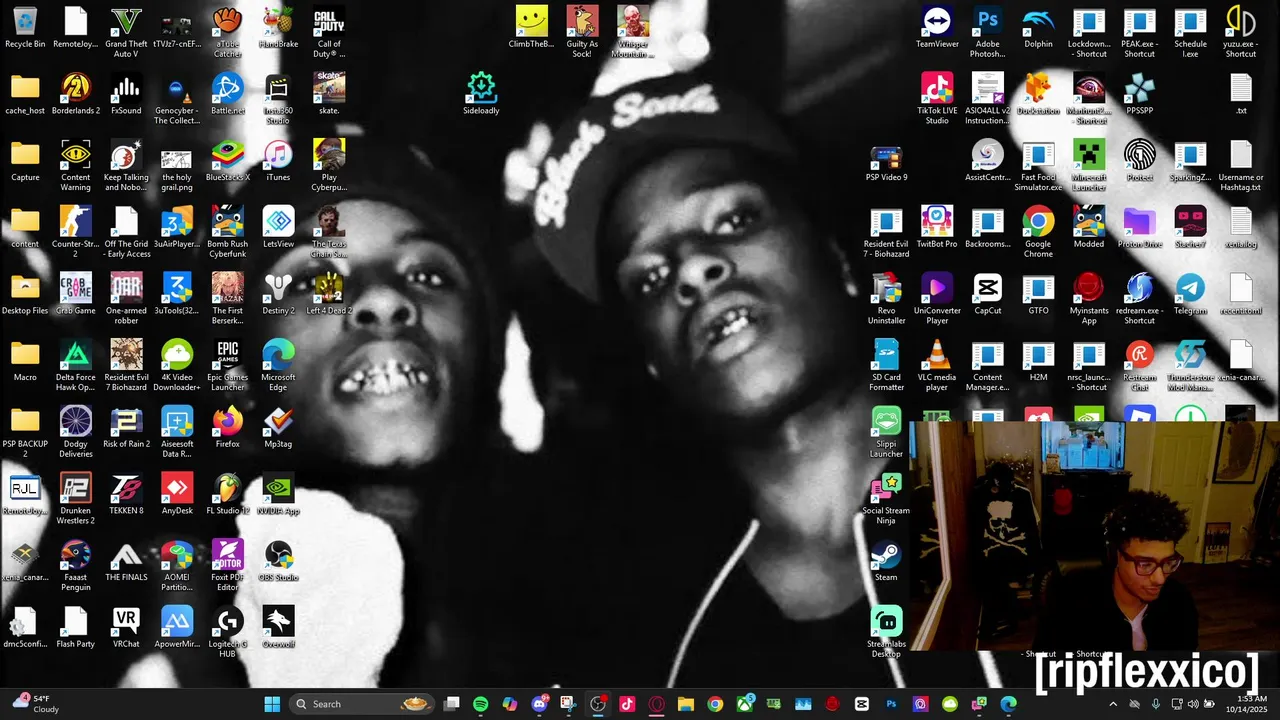Launch TikTok LIVE Studio shortcut

[937, 99]
